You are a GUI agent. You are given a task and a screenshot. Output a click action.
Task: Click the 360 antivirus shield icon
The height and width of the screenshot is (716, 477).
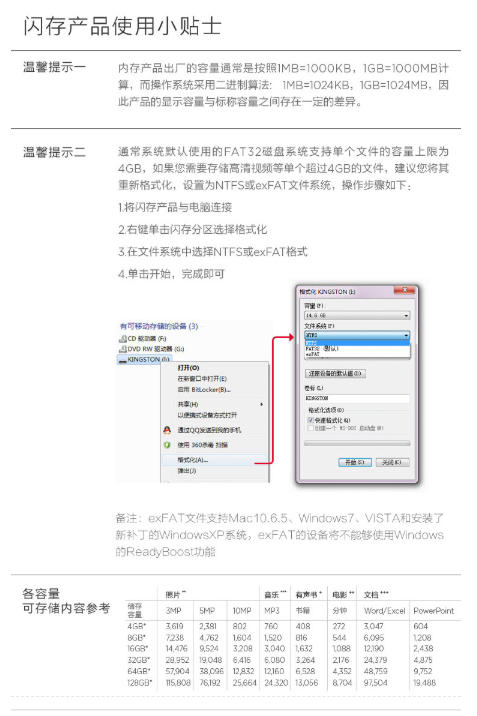pyautogui.click(x=167, y=445)
